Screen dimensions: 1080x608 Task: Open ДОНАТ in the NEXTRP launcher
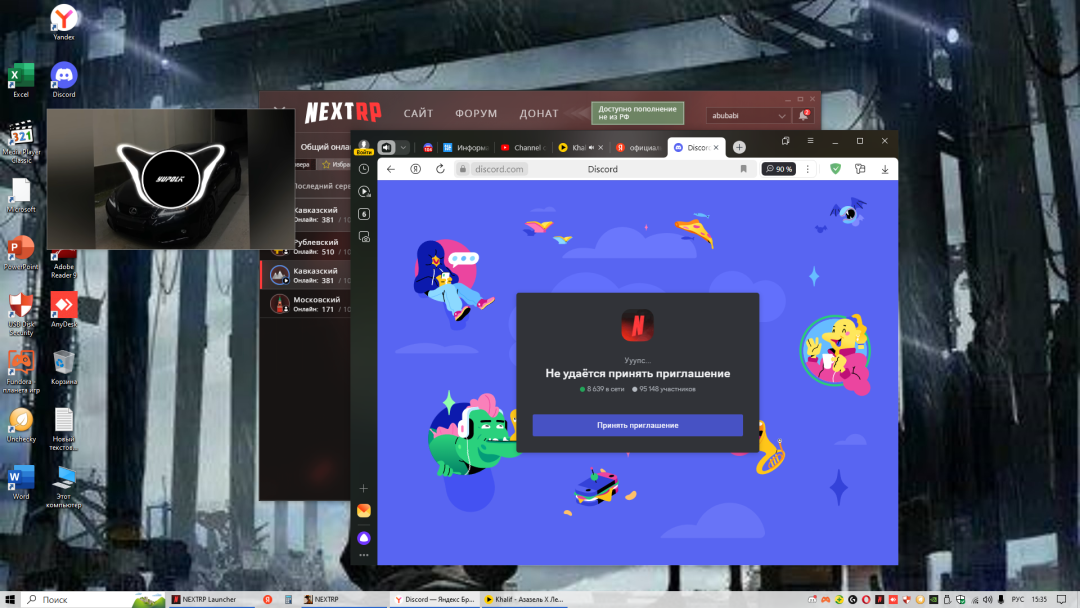[x=539, y=113]
